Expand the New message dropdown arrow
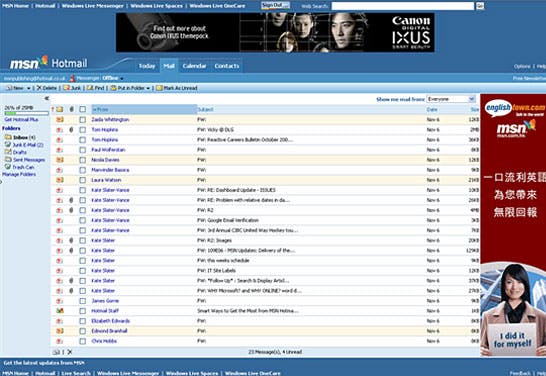 (29, 88)
